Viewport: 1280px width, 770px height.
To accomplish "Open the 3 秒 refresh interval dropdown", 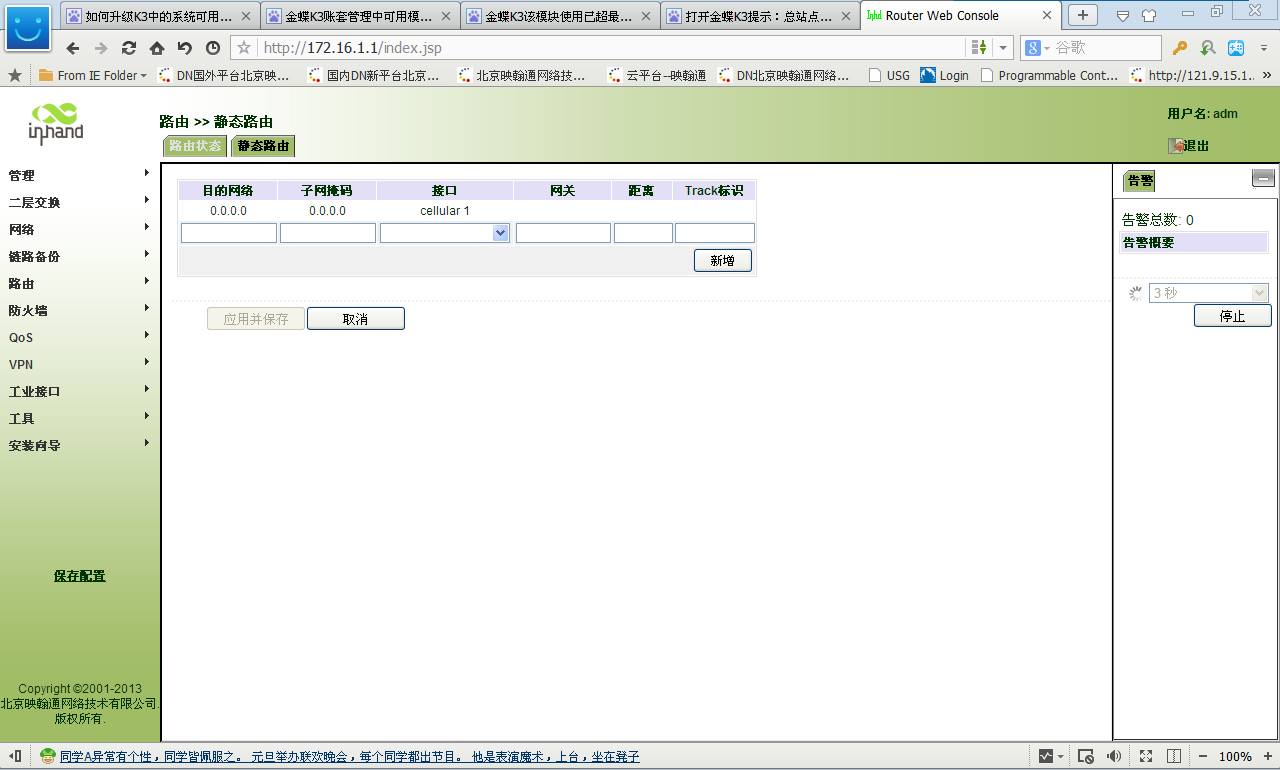I will (x=1208, y=293).
